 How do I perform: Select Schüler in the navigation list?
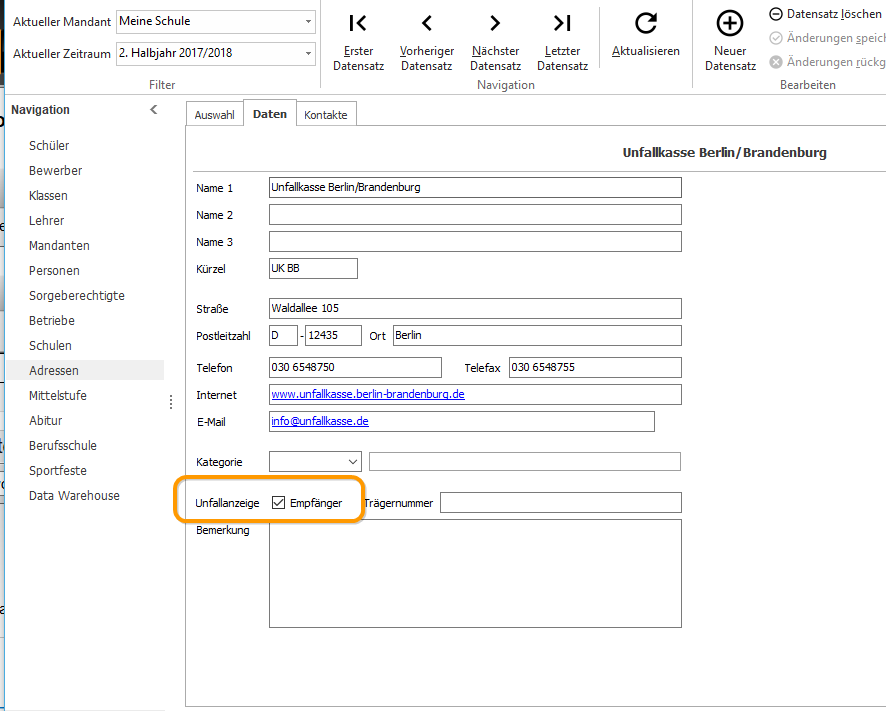point(49,145)
